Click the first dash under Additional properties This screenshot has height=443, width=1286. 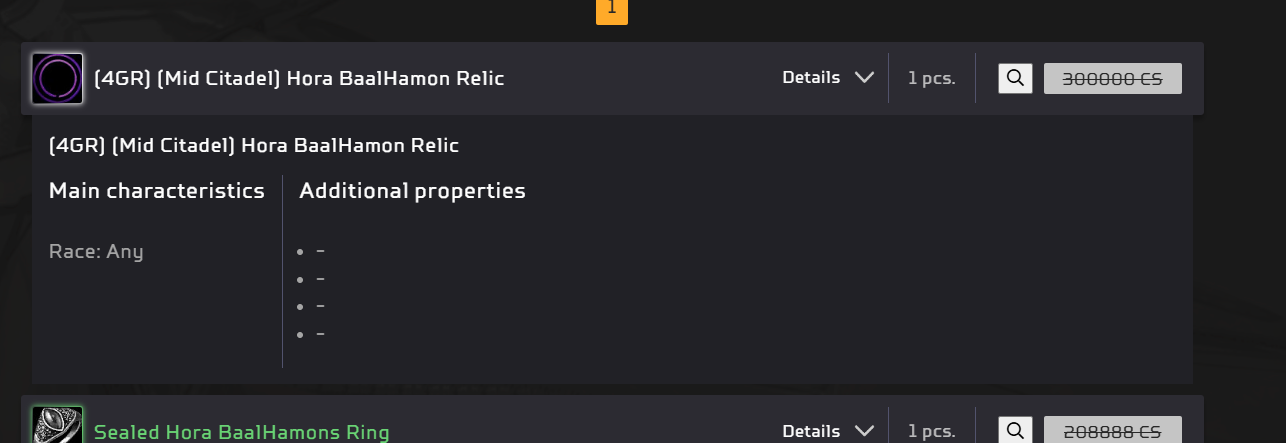click(320, 252)
